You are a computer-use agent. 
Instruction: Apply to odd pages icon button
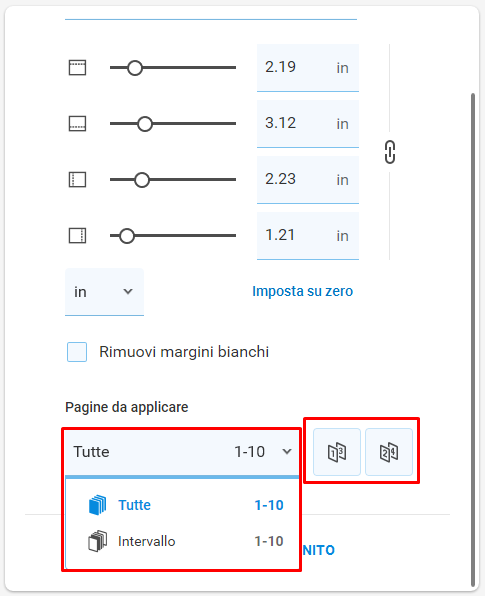point(337,452)
